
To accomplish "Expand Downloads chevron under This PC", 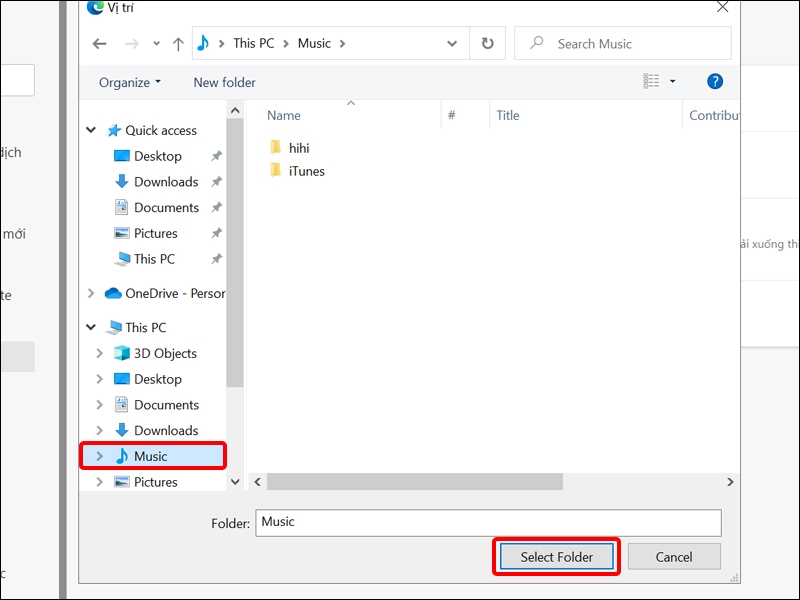I will coord(99,431).
